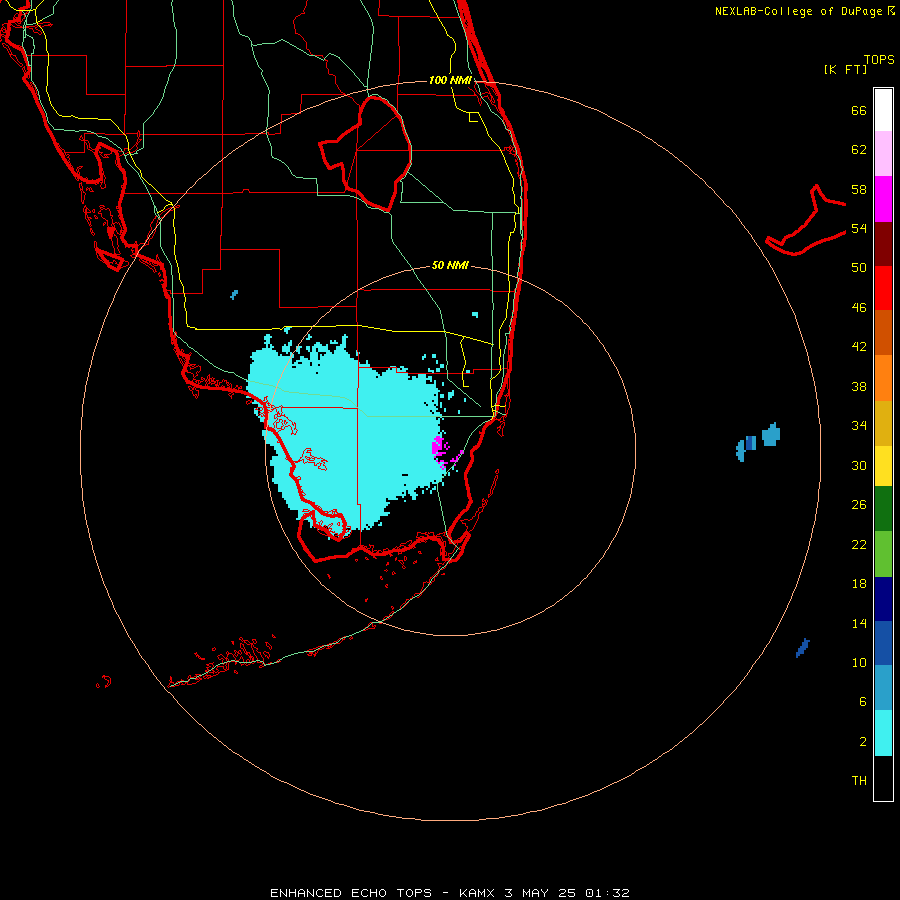Click the steel blue 6 kft legend swatch
The height and width of the screenshot is (900, 900).
pos(883,688)
